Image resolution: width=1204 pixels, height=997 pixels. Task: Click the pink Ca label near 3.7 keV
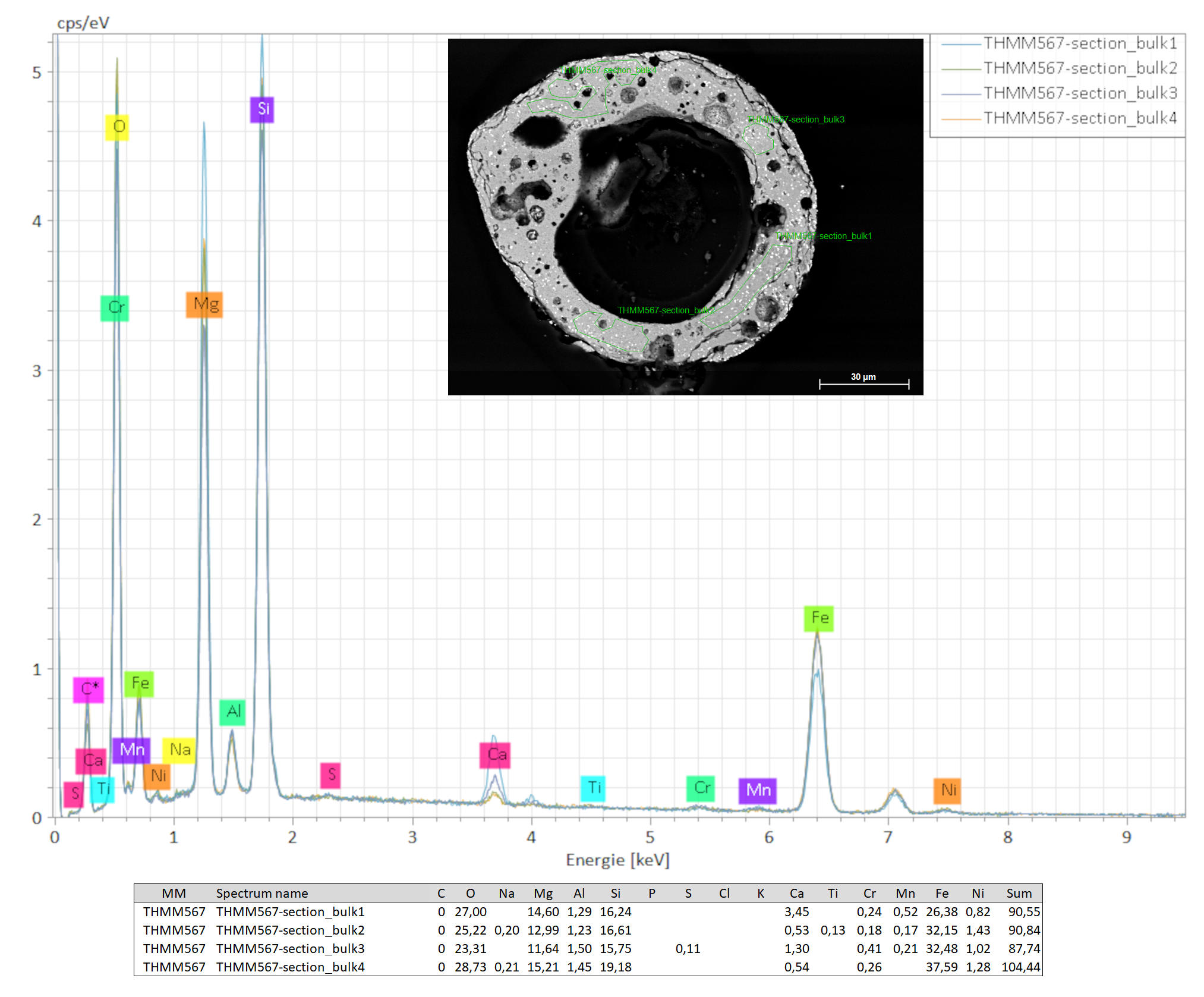[x=496, y=755]
